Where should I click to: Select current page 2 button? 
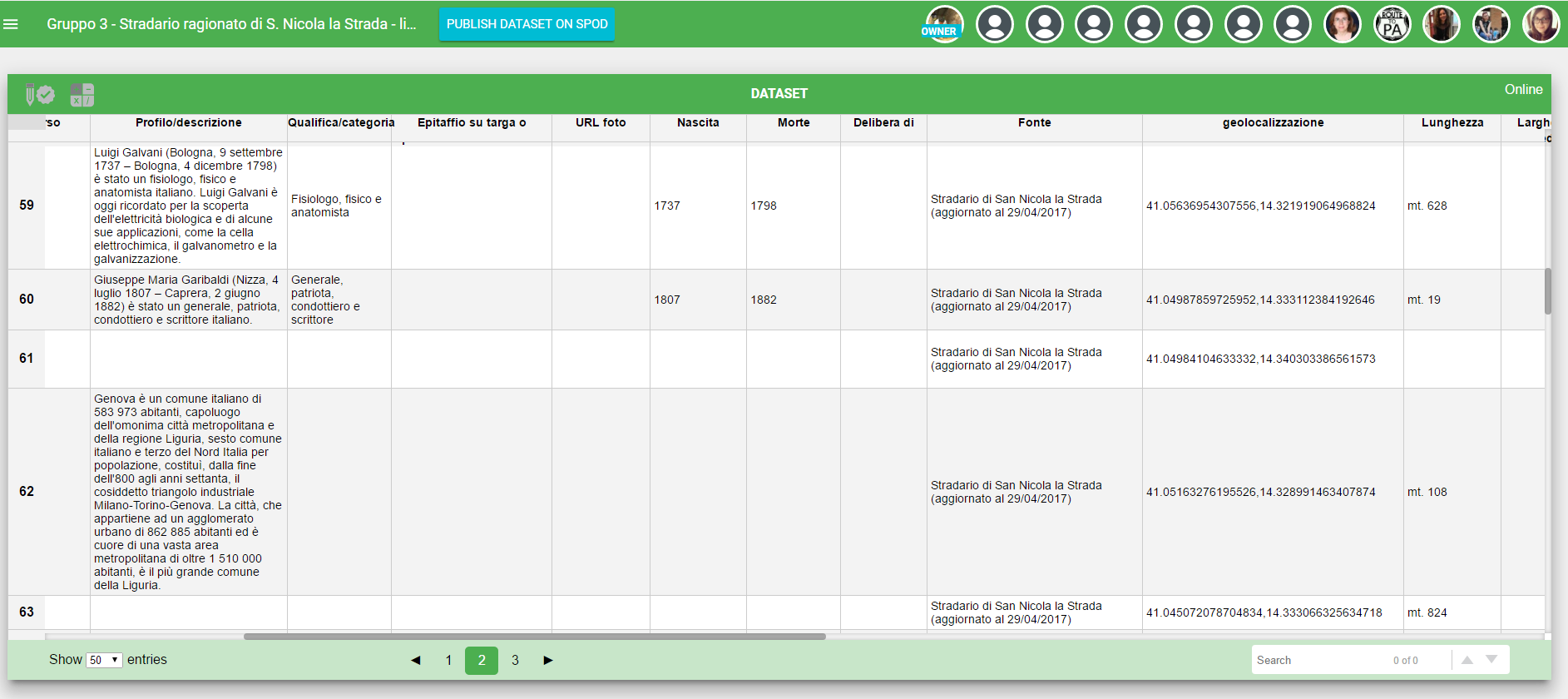(482, 660)
